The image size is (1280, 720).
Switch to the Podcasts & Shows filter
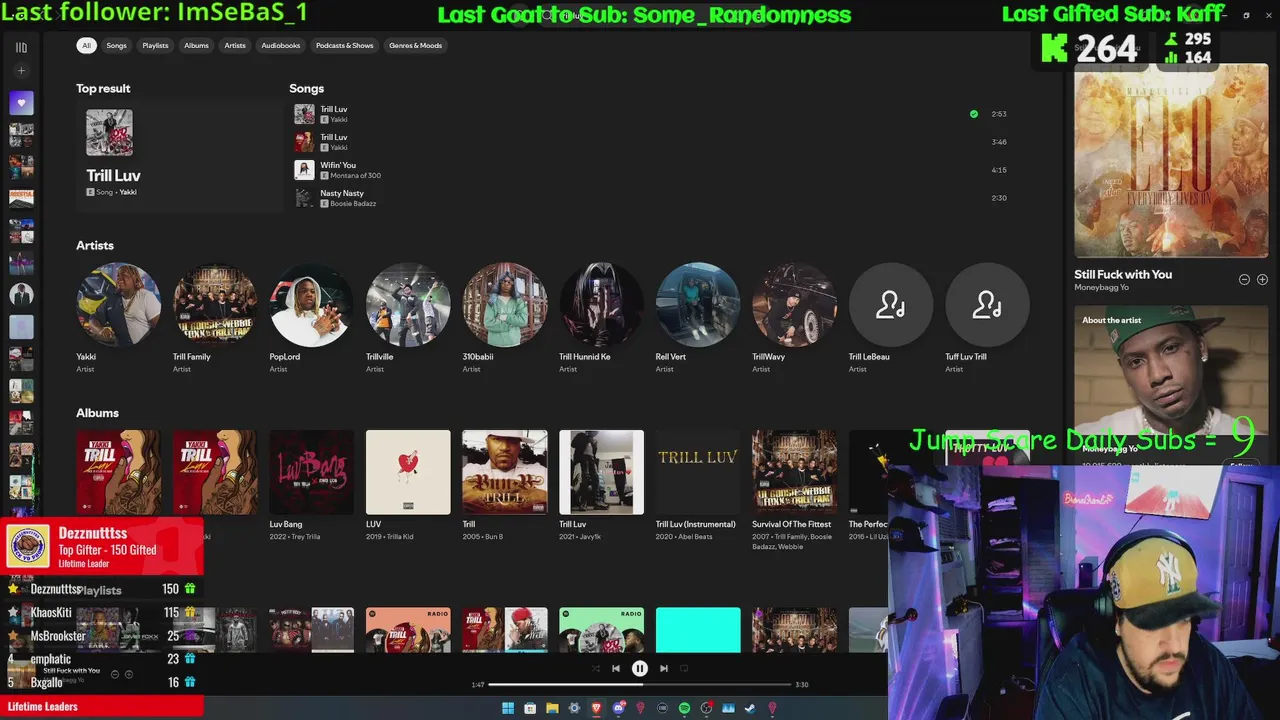click(x=345, y=45)
